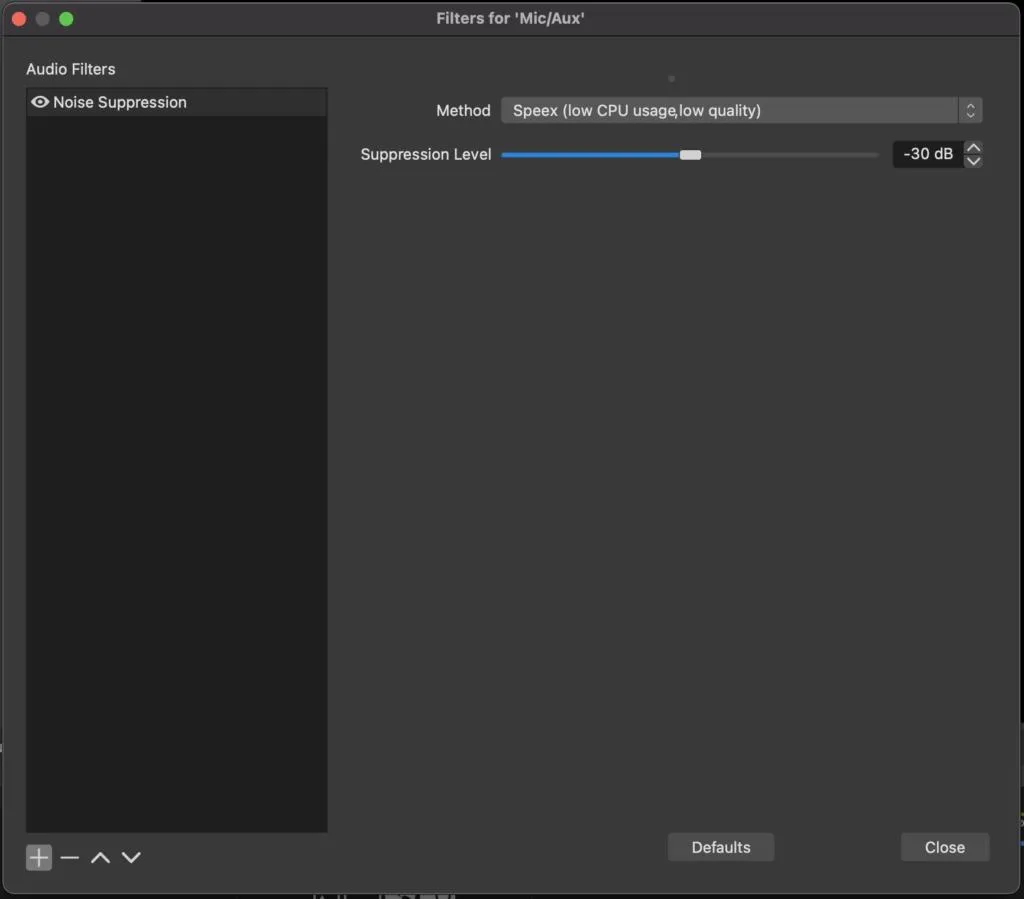The height and width of the screenshot is (899, 1024).
Task: Open the Method dropdown menu
Action: click(x=741, y=110)
